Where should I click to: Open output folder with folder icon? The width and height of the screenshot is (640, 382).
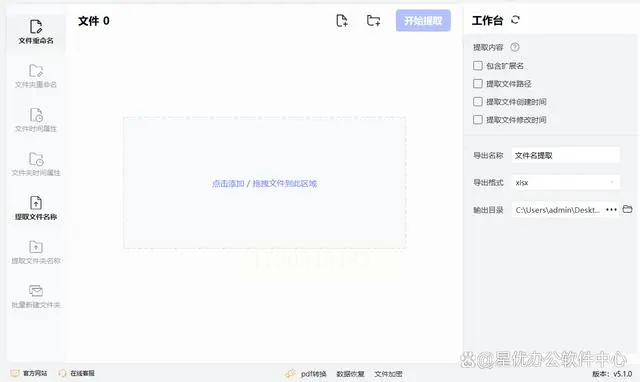627,209
